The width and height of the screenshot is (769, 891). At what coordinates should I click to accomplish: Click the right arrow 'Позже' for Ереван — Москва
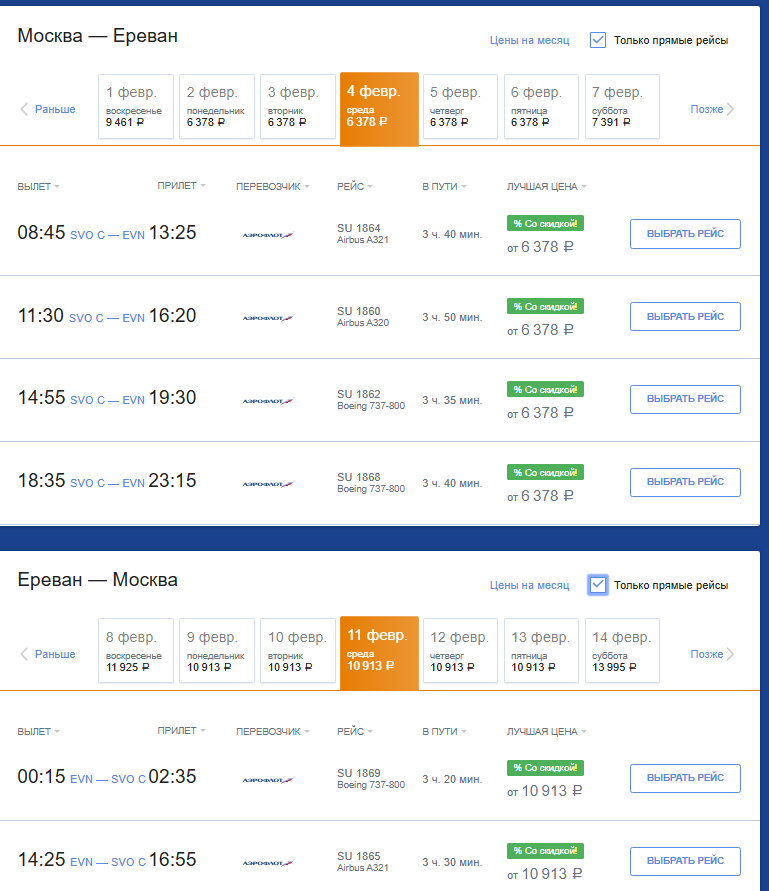712,654
